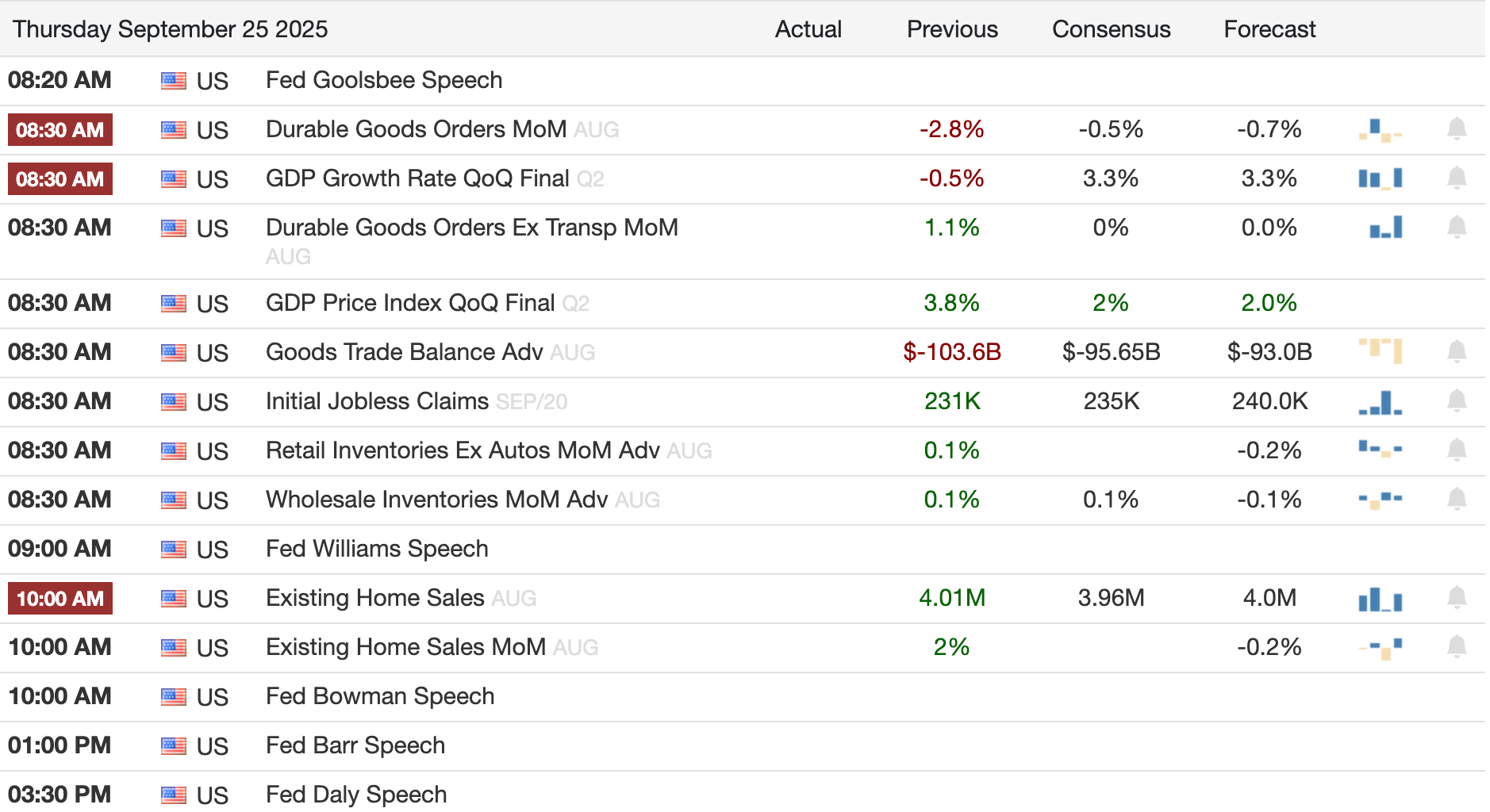Click alert bell for GDP Growth Rate QoQ Final
The image size is (1490, 812).
[x=1456, y=178]
